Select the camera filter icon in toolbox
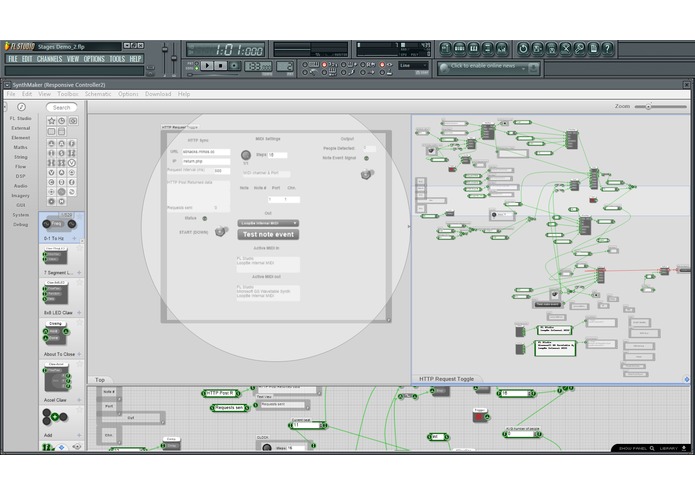 [73, 121]
